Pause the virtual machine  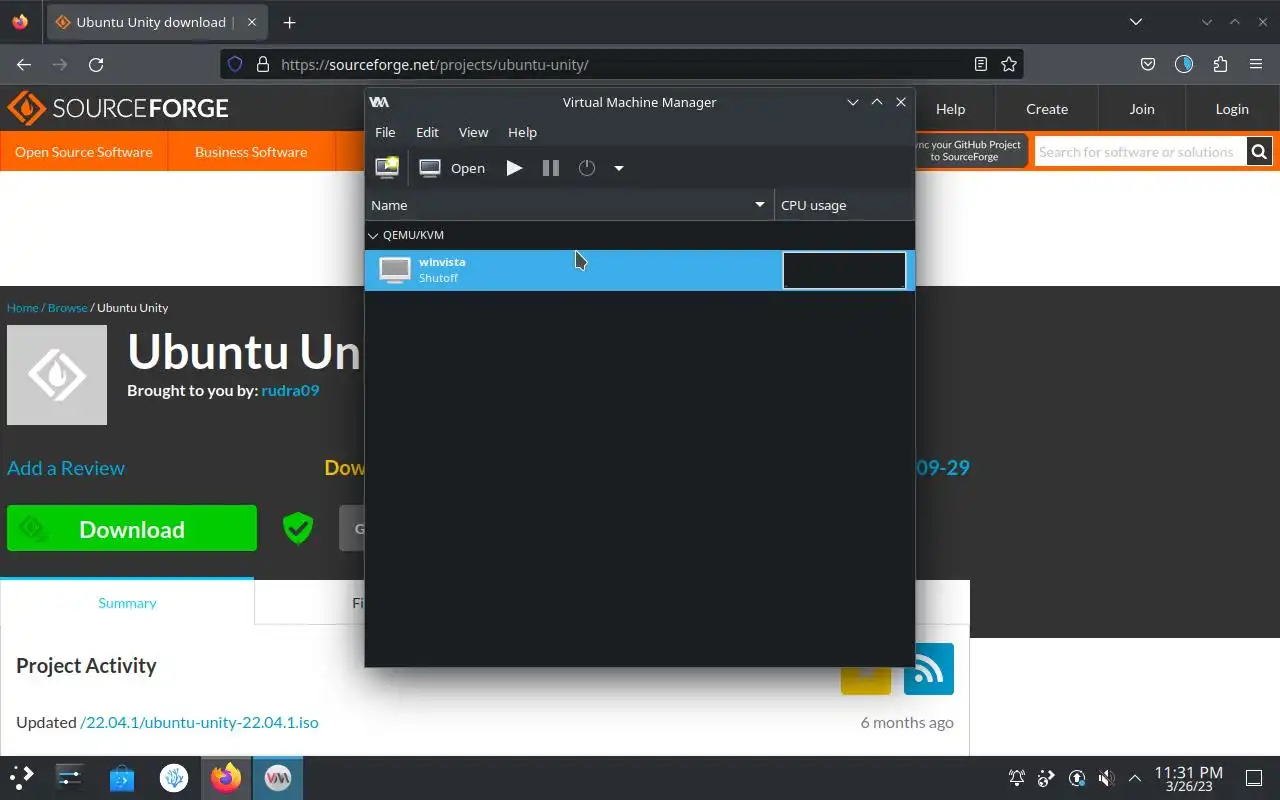[x=550, y=168]
